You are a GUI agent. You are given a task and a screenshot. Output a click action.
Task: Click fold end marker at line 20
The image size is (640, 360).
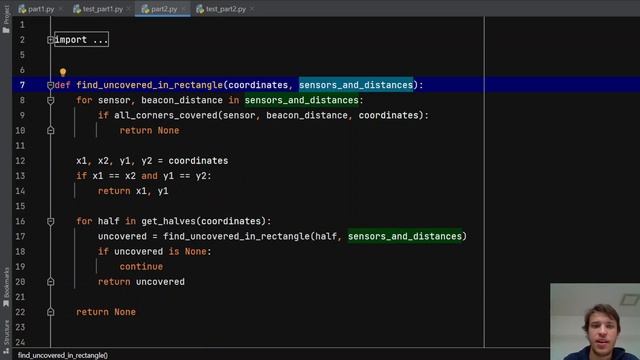pyautogui.click(x=50, y=282)
